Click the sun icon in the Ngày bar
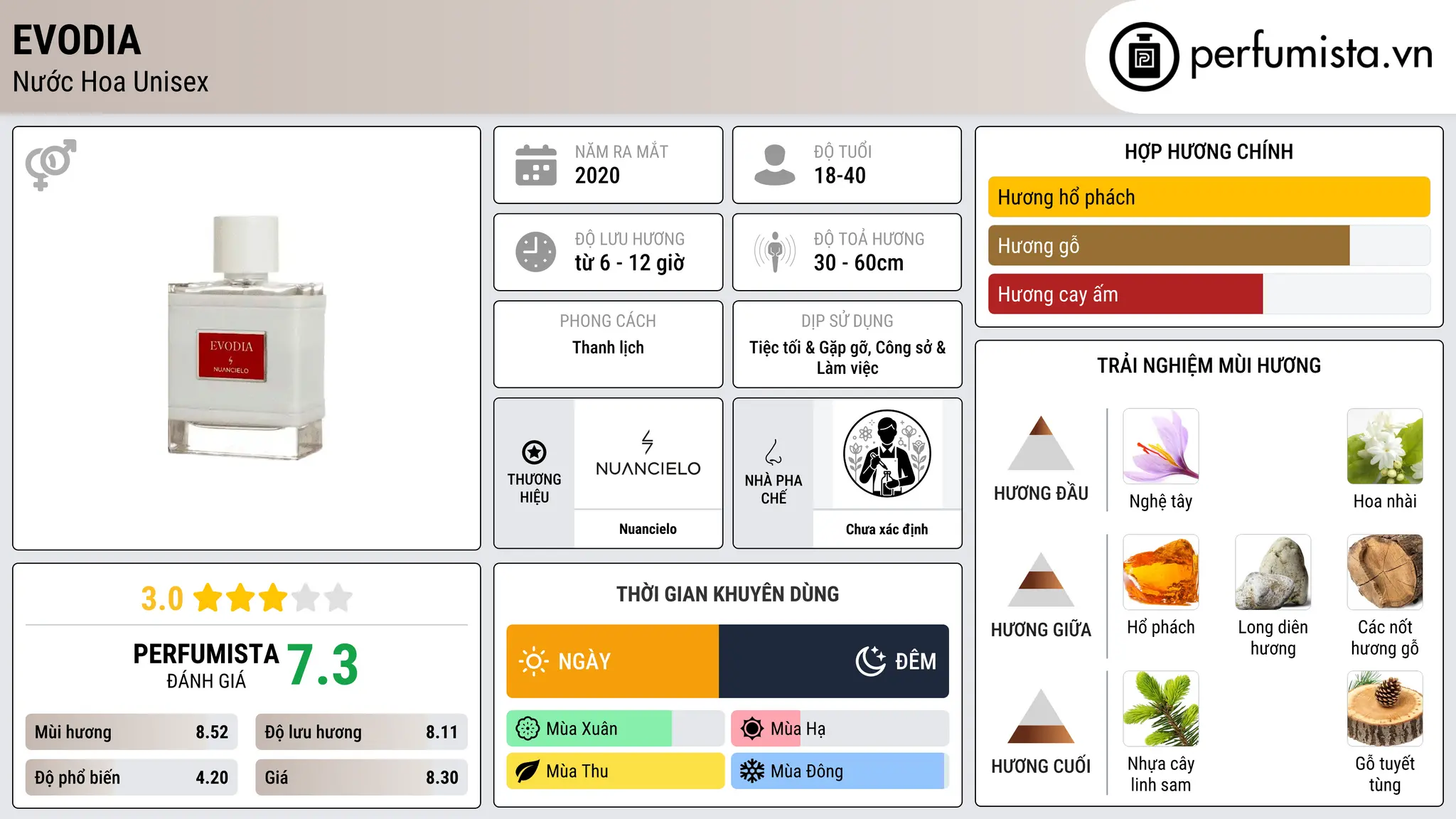Screen dimensions: 1456x819 coord(534,661)
